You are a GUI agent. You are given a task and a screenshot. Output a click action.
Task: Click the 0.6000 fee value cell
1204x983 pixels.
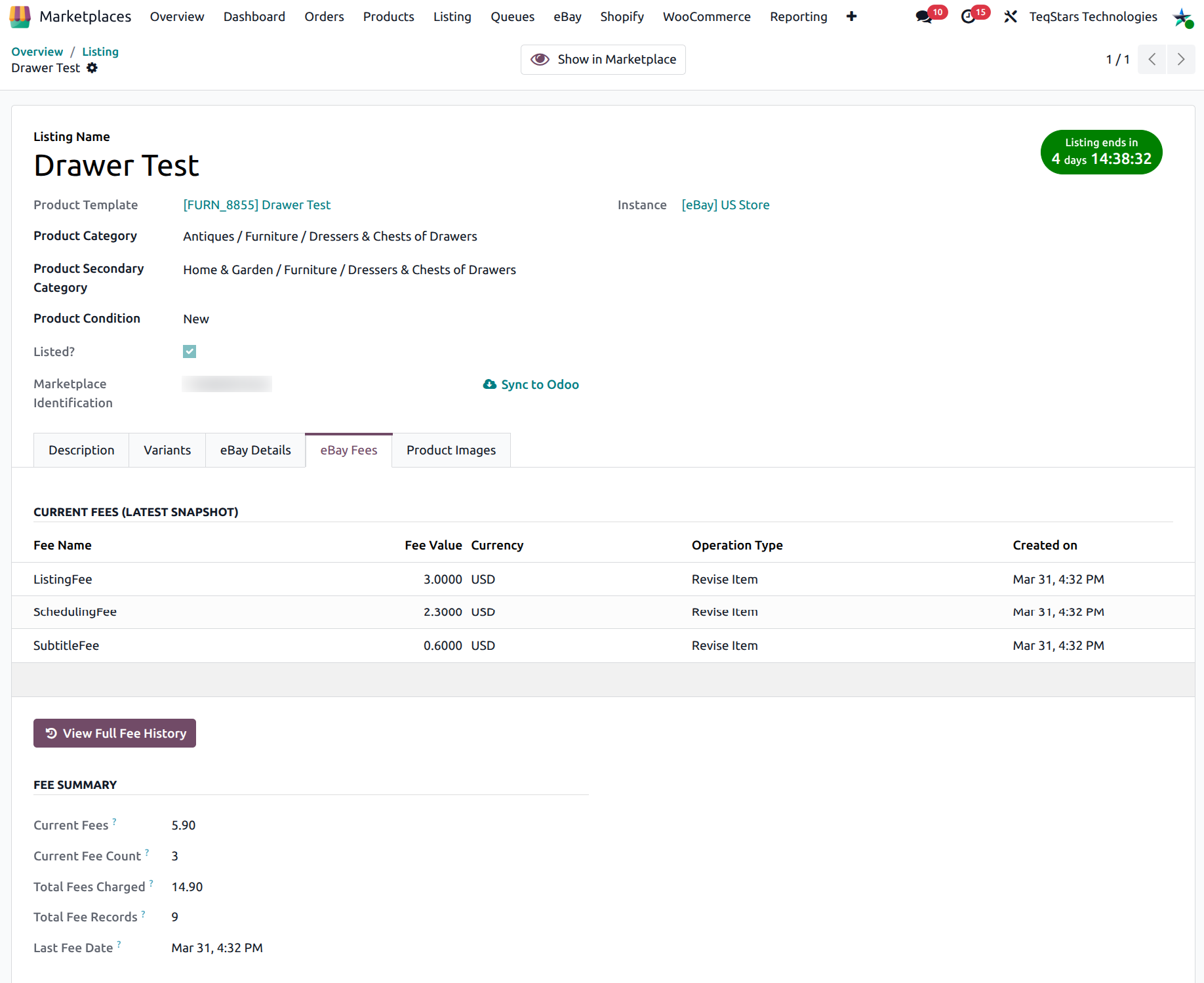tap(443, 645)
